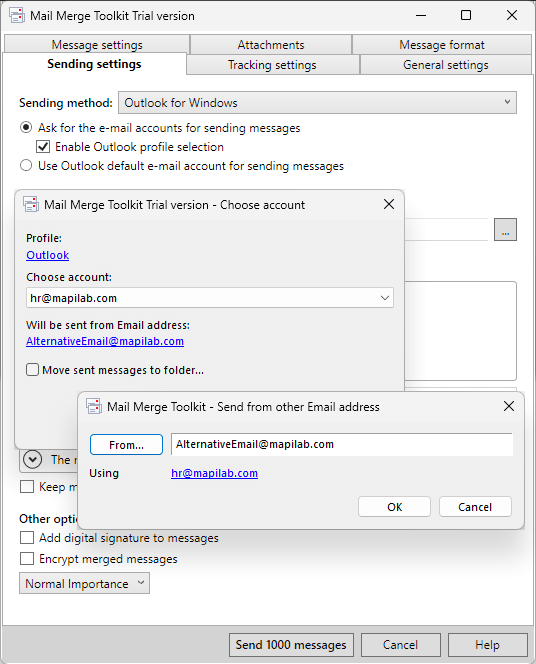This screenshot has height=664, width=536.
Task: Maximize the Mail Merge Toolkit window
Action: coord(466,15)
